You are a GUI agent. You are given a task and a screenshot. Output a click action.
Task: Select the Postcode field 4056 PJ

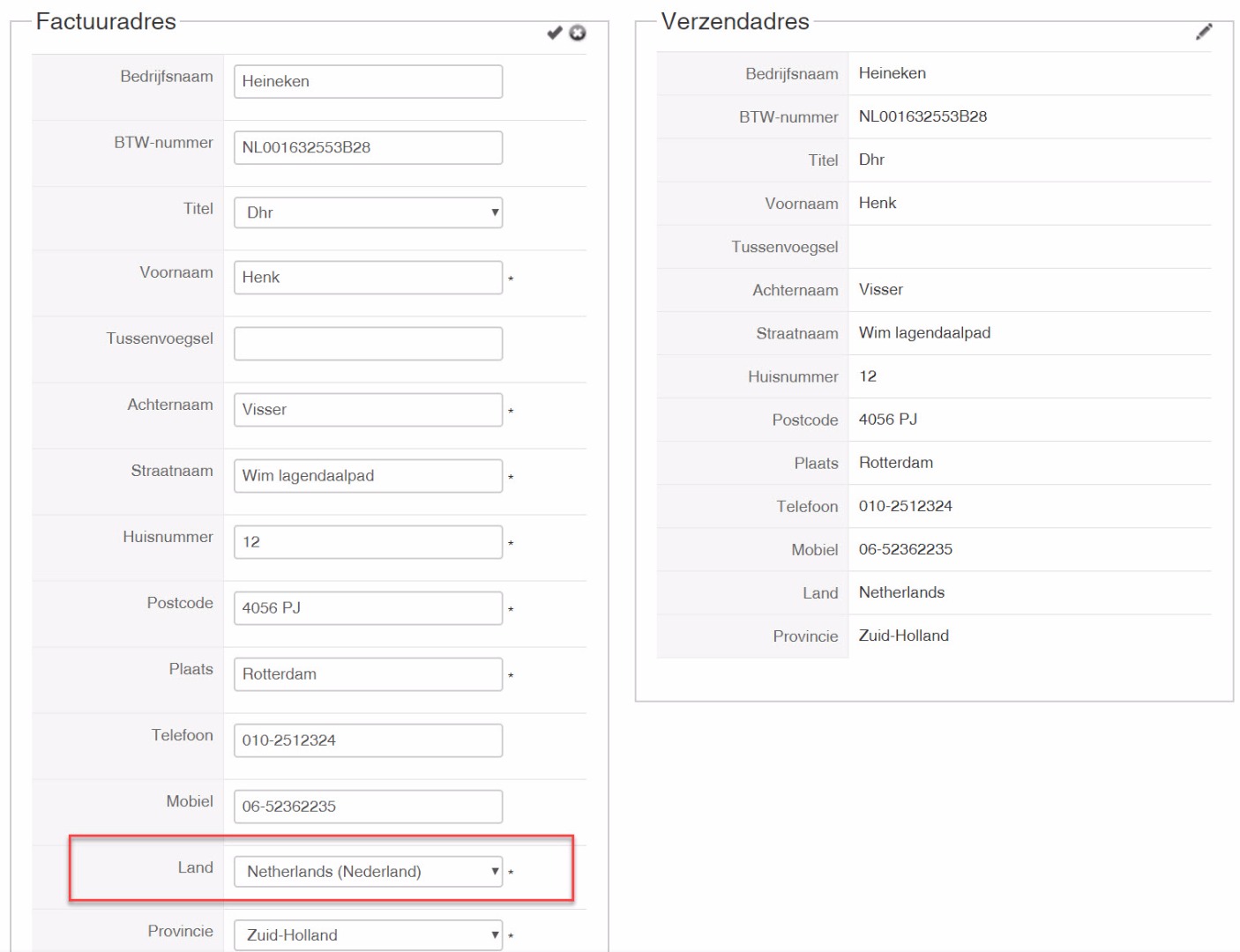pos(368,608)
